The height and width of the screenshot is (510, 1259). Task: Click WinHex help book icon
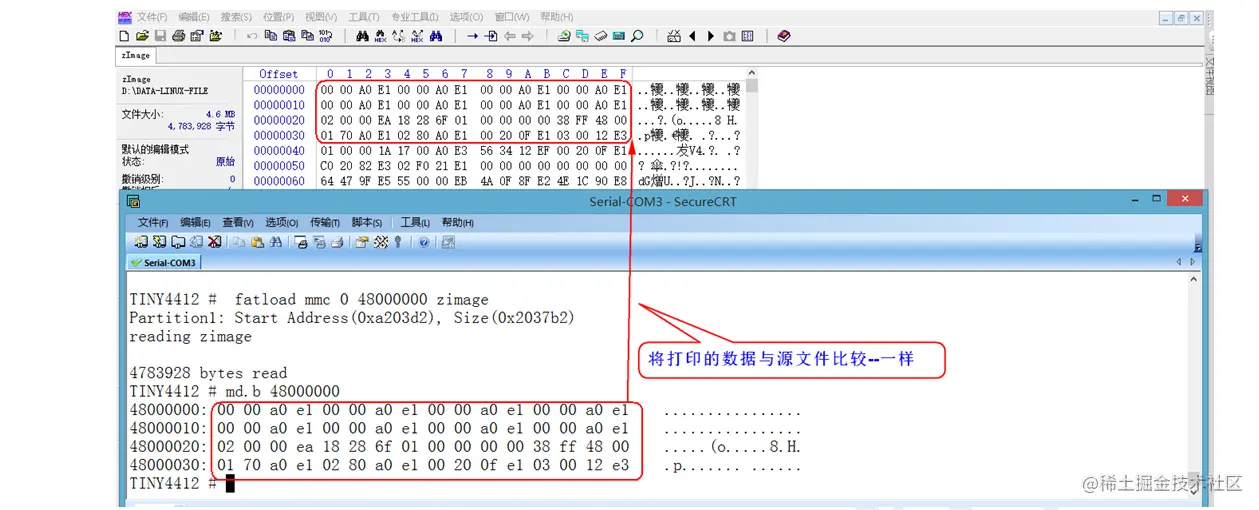[784, 36]
